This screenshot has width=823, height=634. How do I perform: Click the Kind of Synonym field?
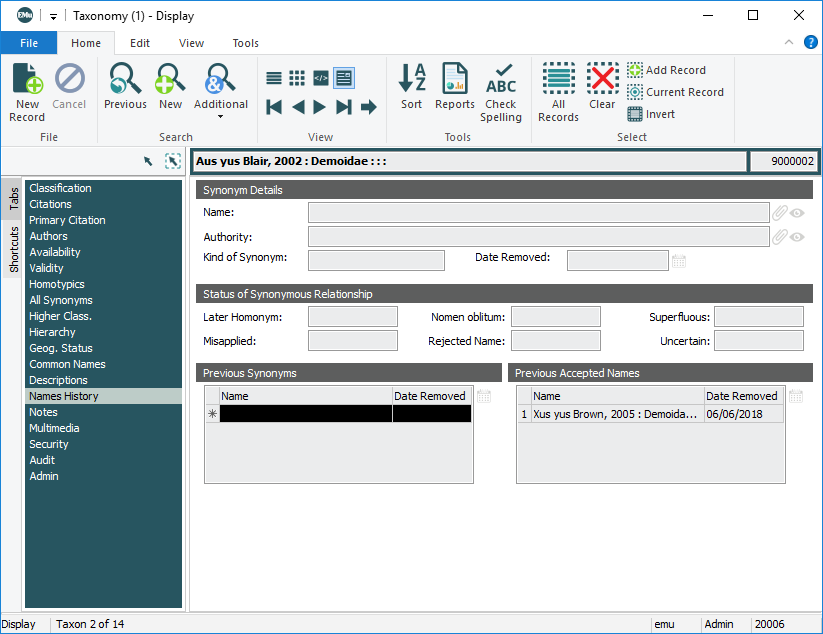[376, 261]
